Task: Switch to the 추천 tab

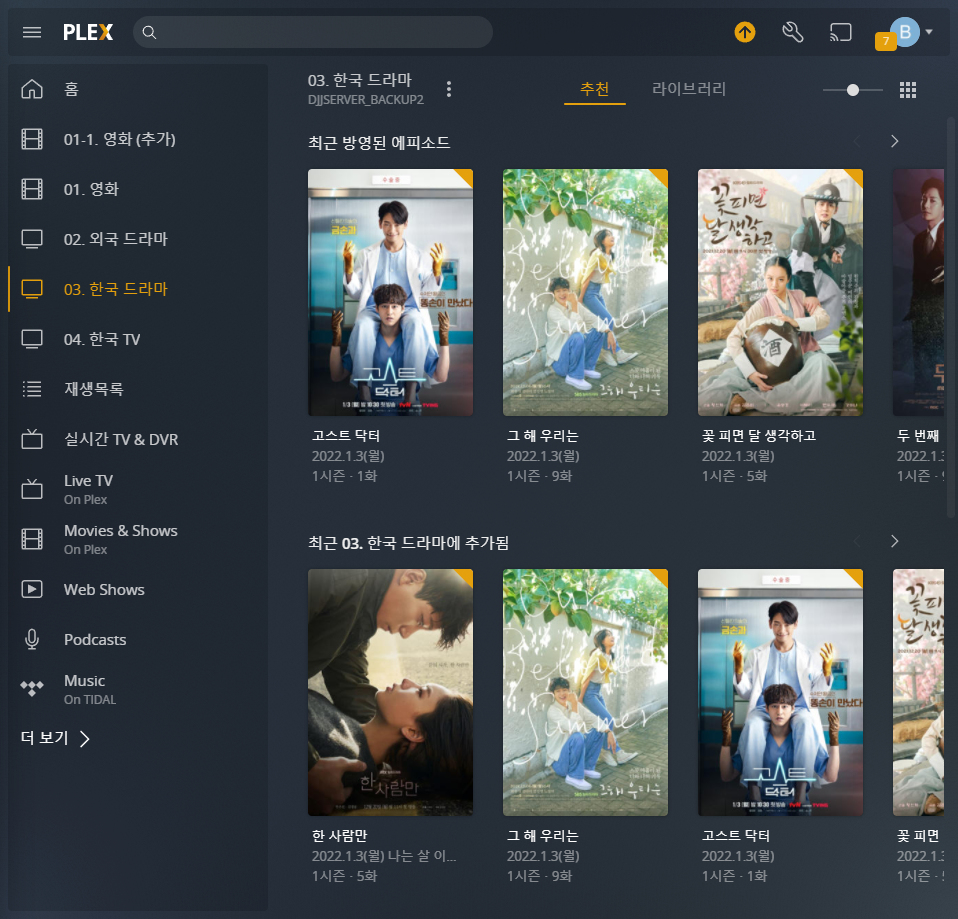Action: coord(594,89)
